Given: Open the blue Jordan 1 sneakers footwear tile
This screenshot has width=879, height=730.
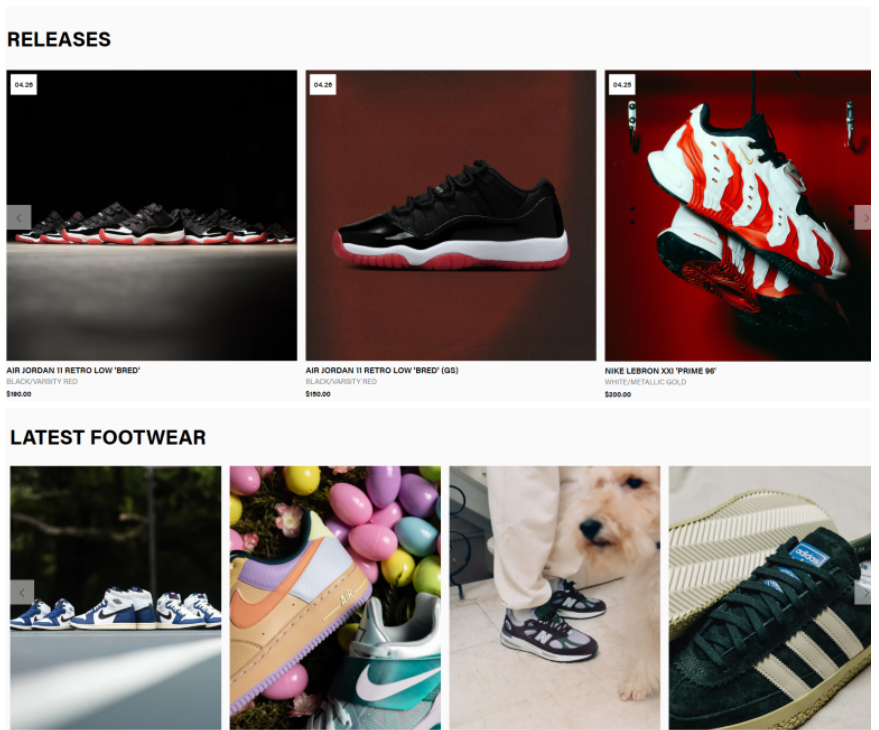Looking at the screenshot, I should pyautogui.click(x=115, y=598).
